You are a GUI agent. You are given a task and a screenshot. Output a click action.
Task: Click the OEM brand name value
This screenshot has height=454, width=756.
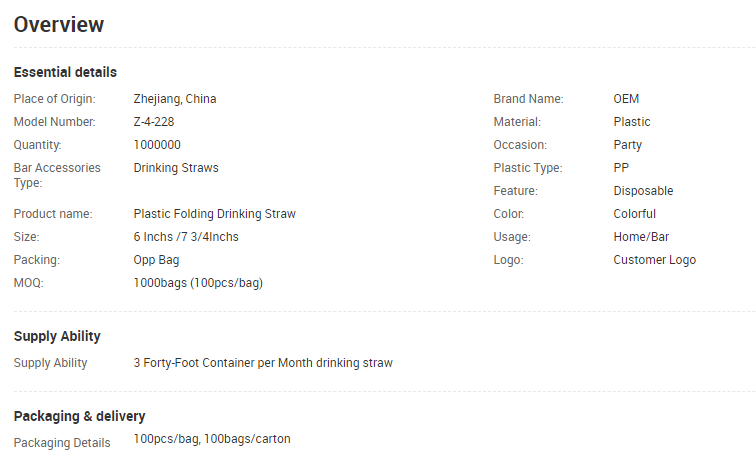(626, 99)
